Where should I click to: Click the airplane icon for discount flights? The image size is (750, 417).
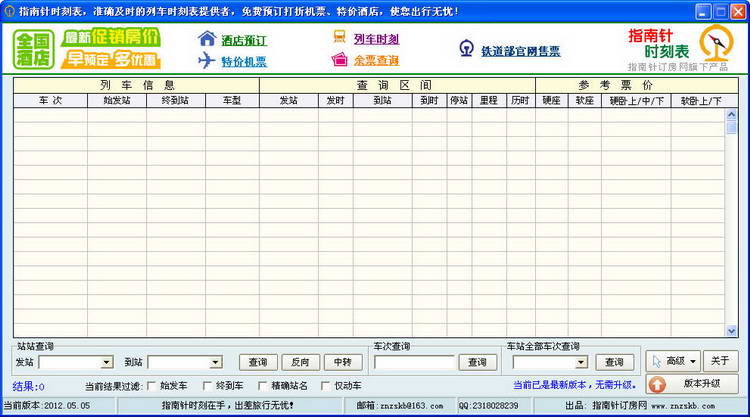point(207,61)
